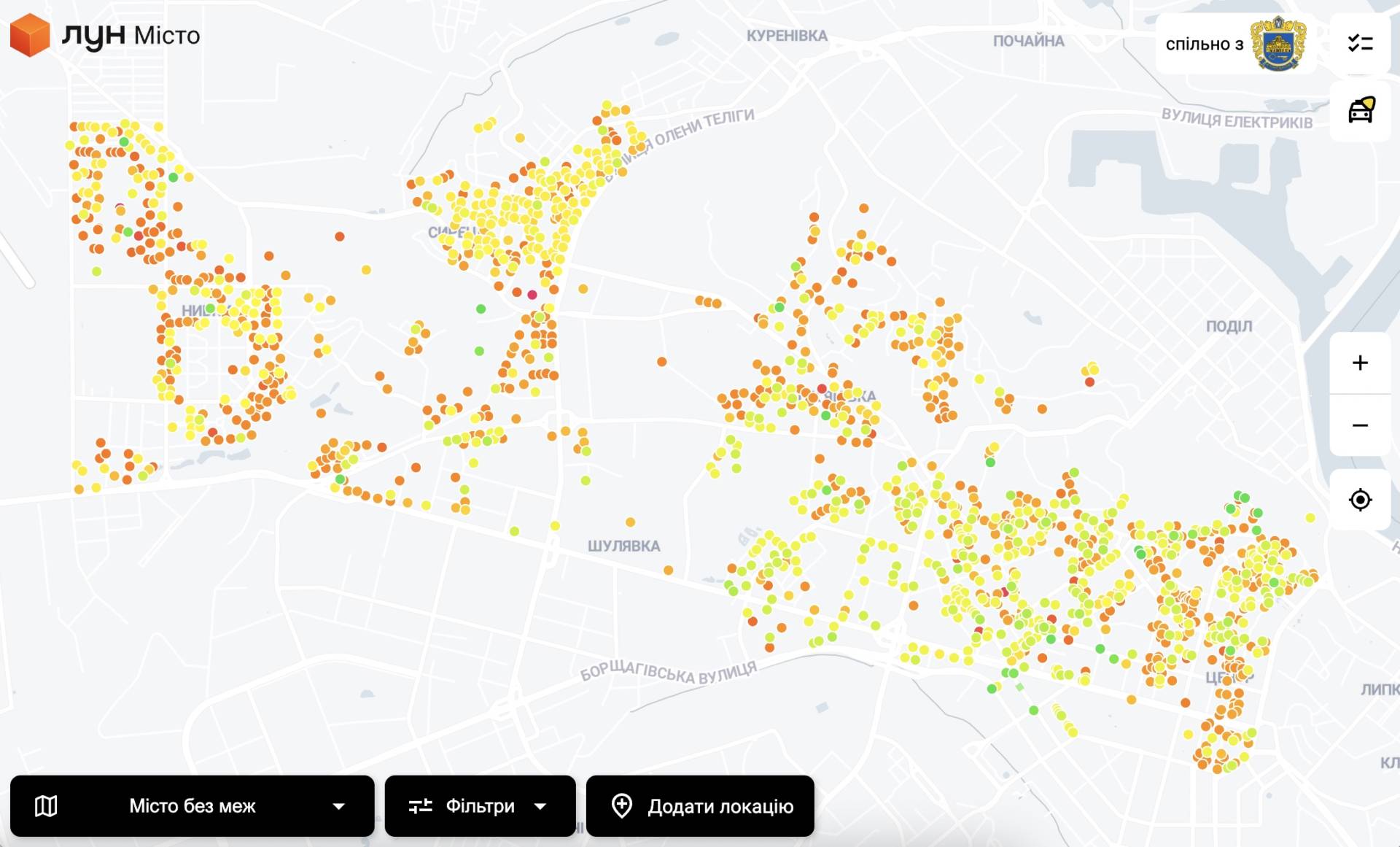Click the ЛУН Місто title link
This screenshot has width=1400, height=847.
pyautogui.click(x=131, y=35)
